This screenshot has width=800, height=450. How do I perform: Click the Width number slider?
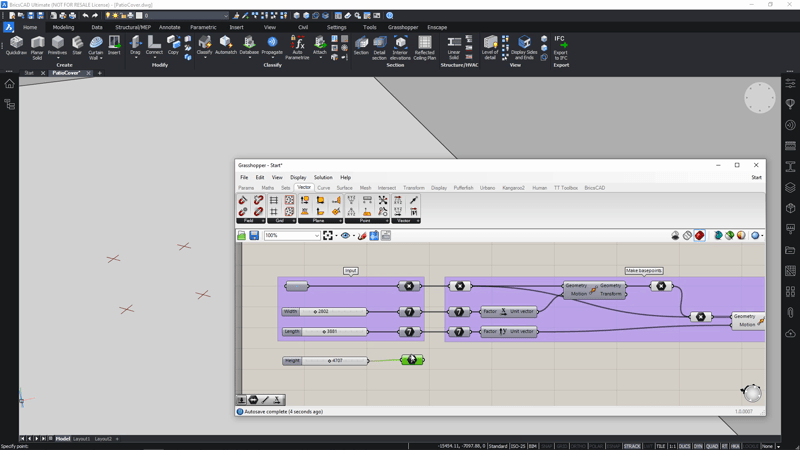click(x=324, y=311)
